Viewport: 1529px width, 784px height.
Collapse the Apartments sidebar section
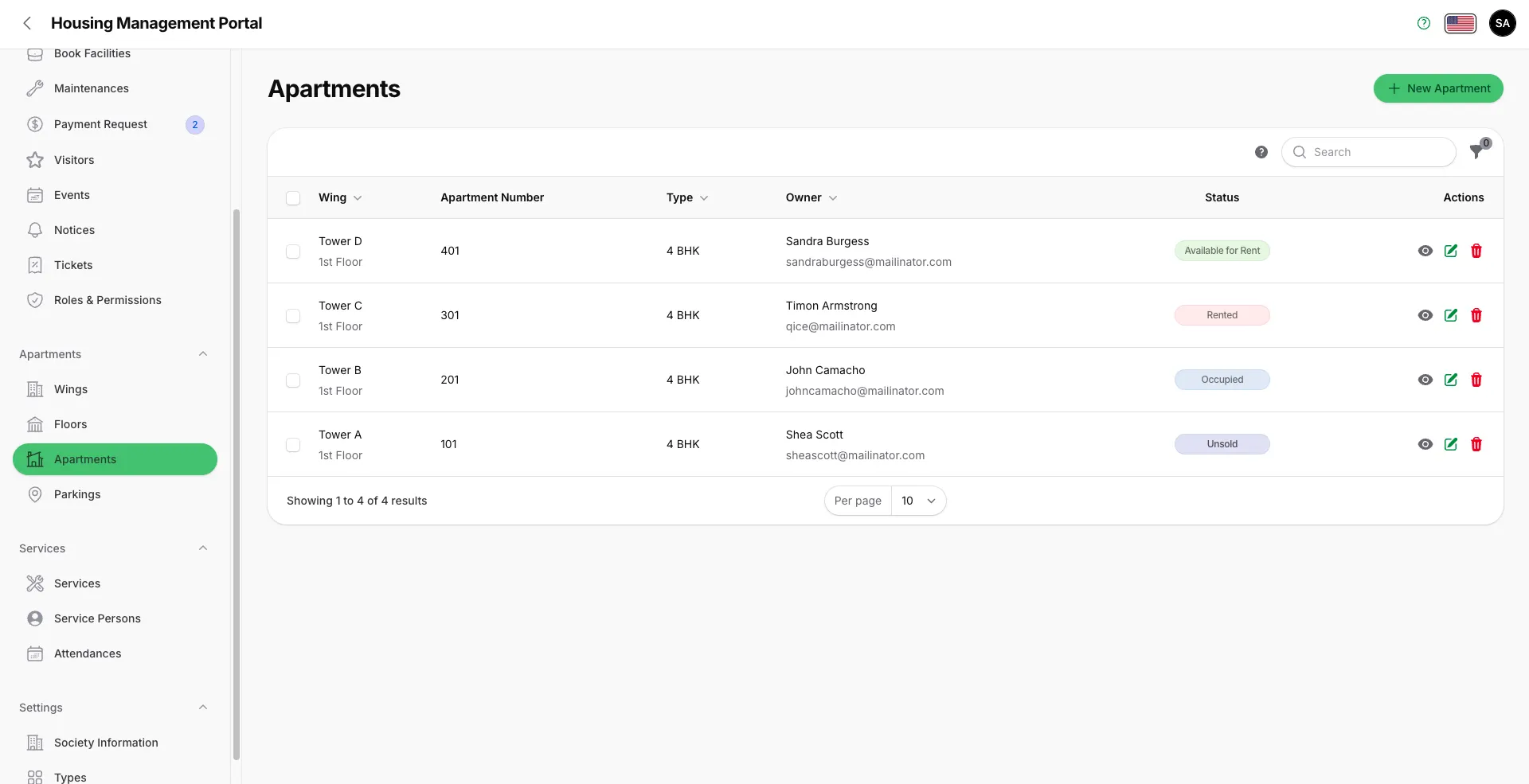coord(202,354)
